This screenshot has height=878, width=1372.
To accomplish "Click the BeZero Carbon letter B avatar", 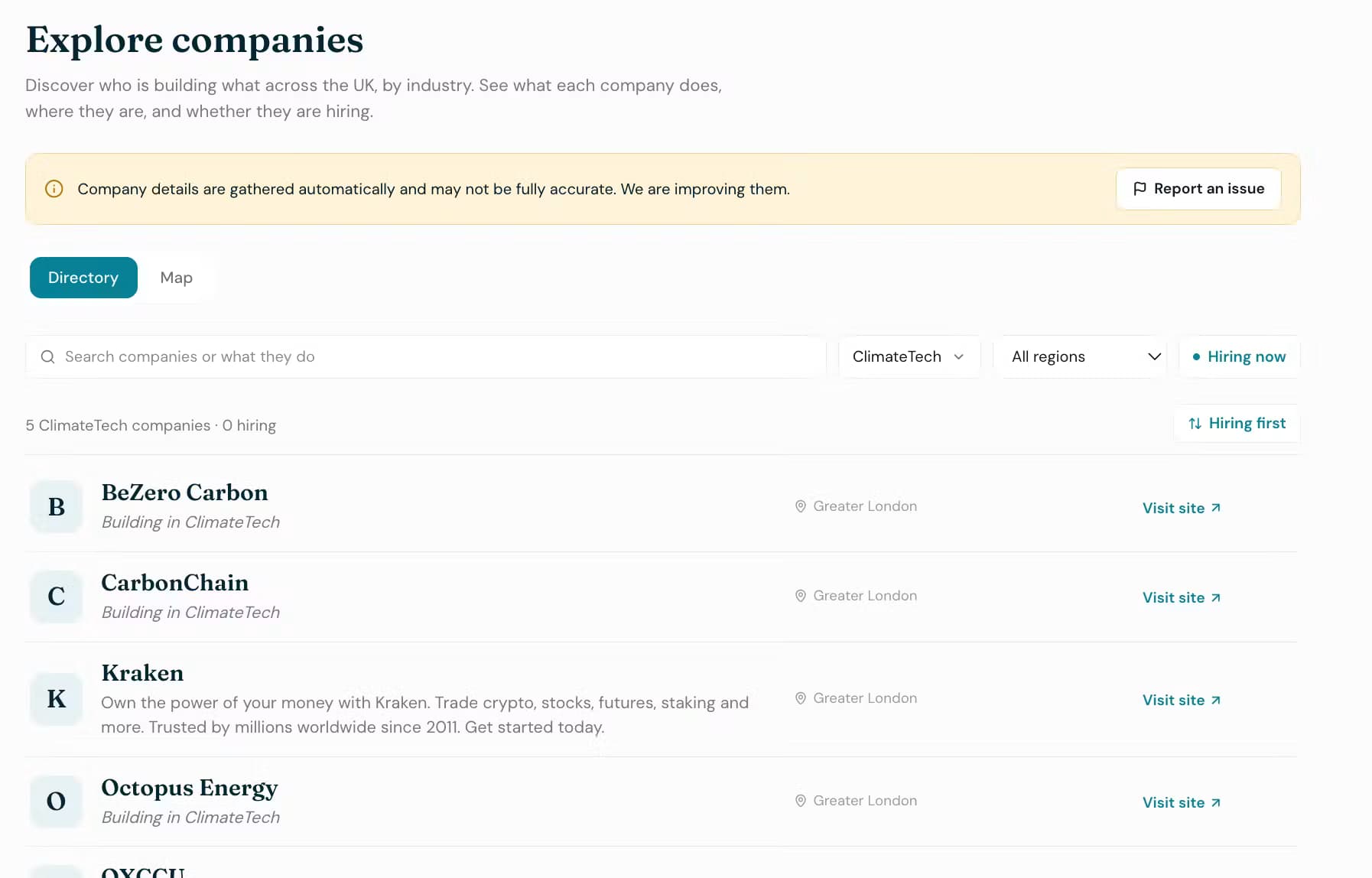I will coord(57,506).
